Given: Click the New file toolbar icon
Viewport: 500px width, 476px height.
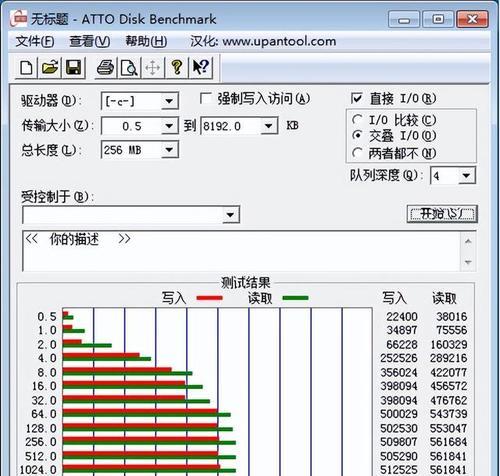Looking at the screenshot, I should click(x=26, y=68).
